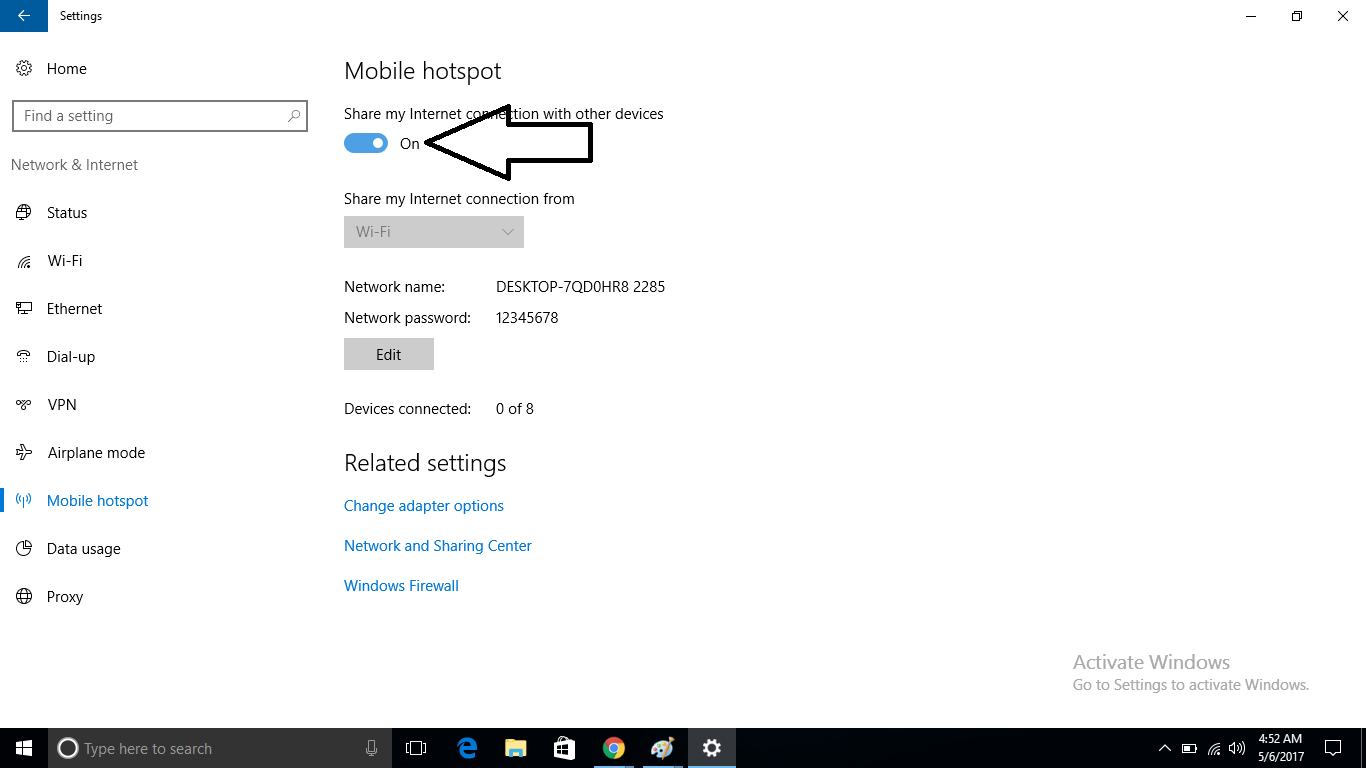Image resolution: width=1366 pixels, height=768 pixels.
Task: Select the Proxy sidebar icon
Action: [x=24, y=596]
